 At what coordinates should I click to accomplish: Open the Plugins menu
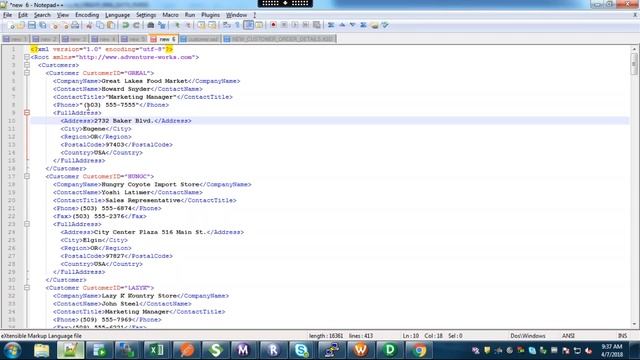[211, 15]
